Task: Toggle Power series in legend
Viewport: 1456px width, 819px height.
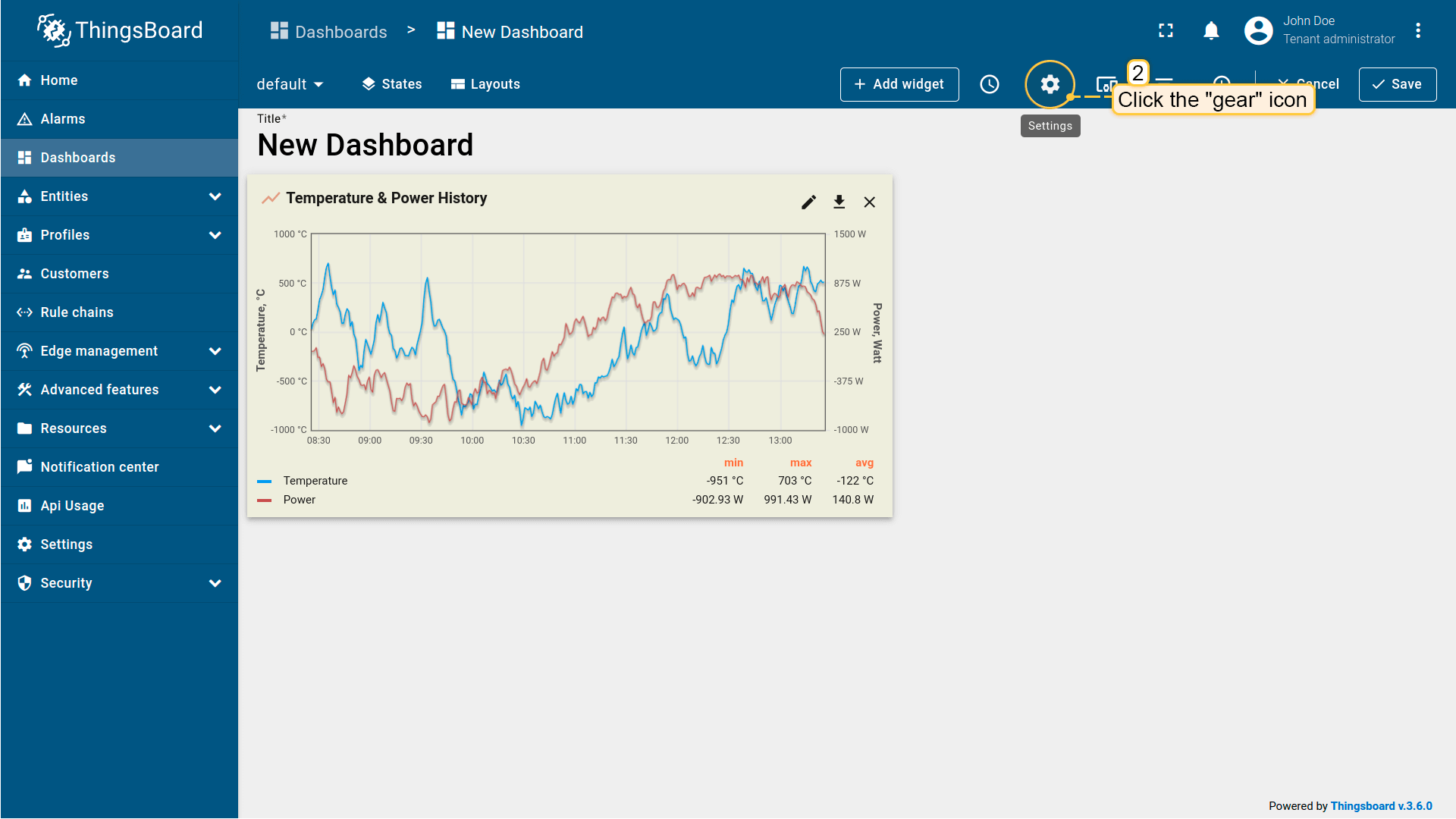Action: (299, 500)
